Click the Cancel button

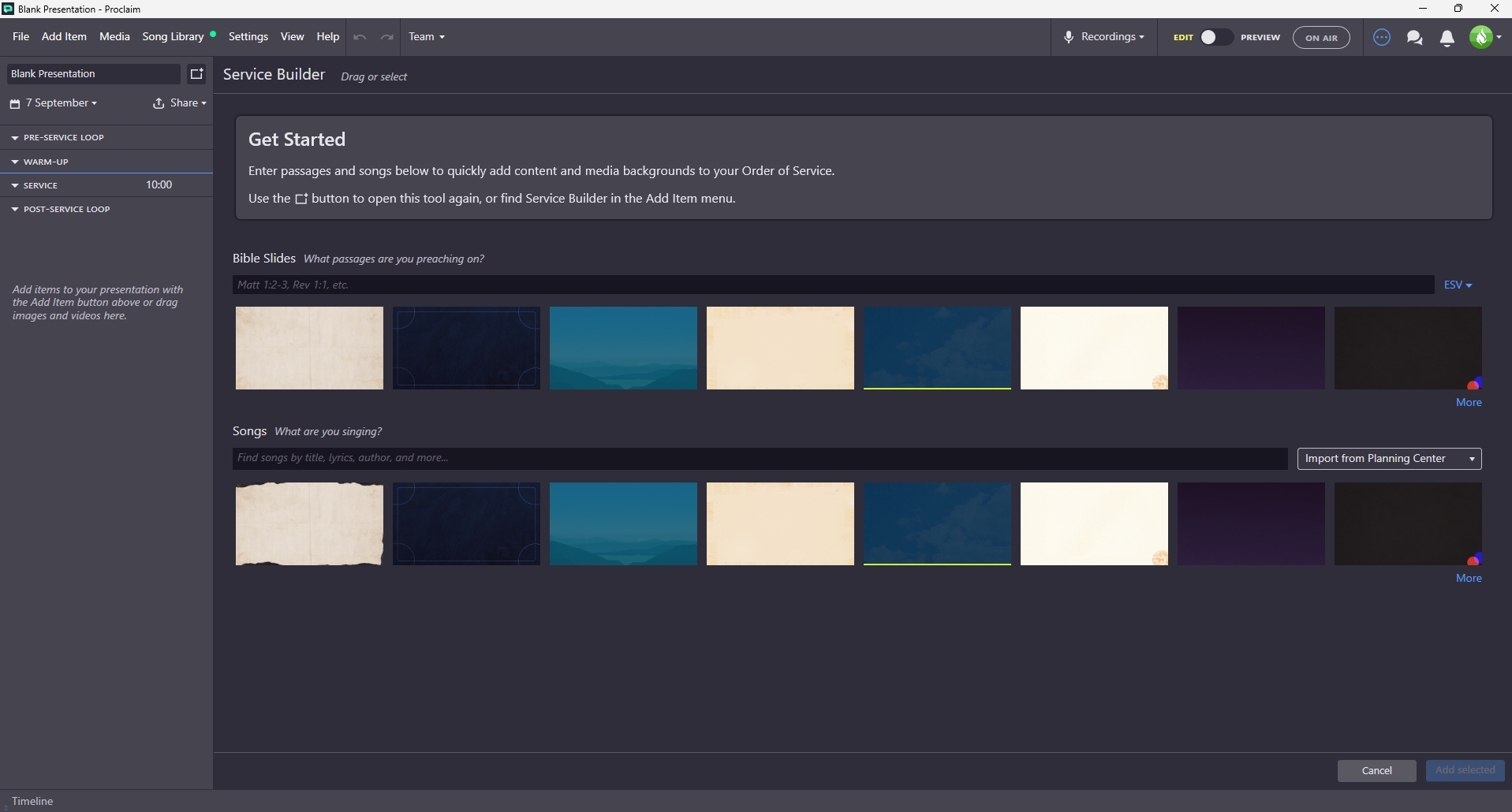pyautogui.click(x=1376, y=770)
